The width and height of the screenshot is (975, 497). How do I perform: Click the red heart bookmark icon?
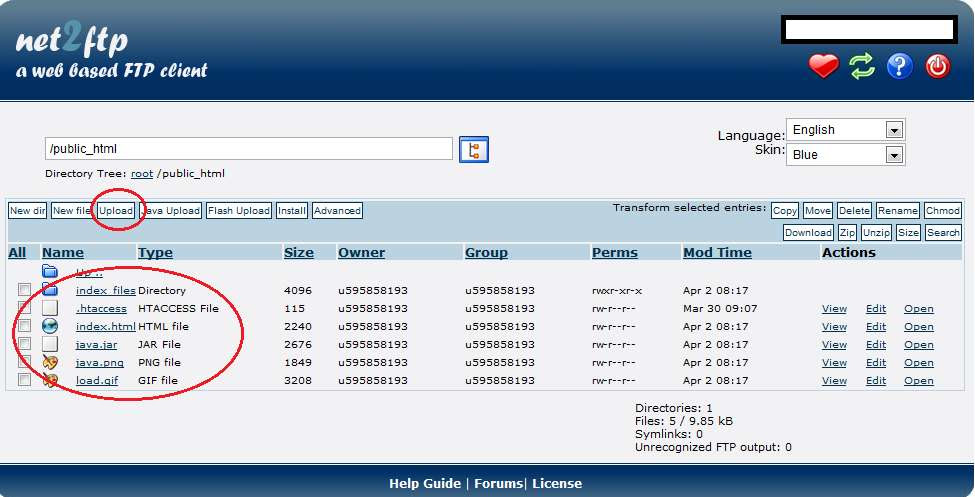pos(823,66)
